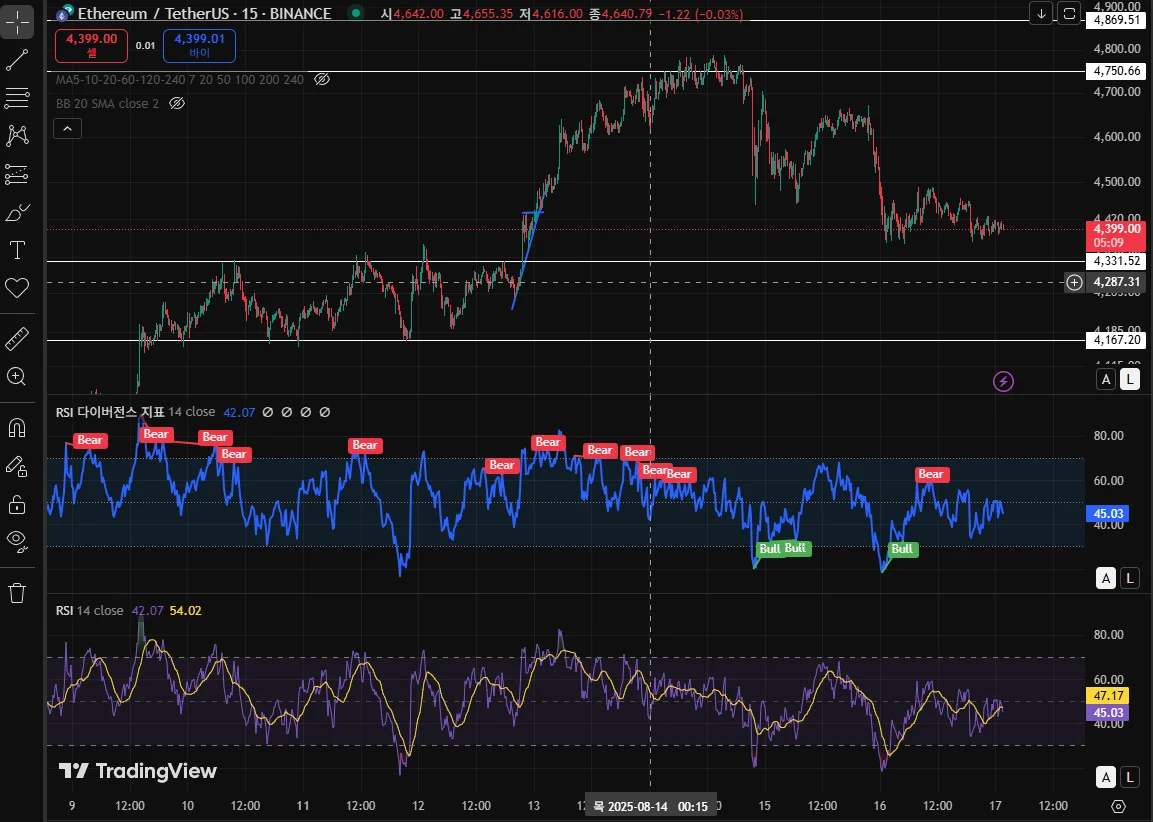Click the yellow 54.02 RSI legend value
The image size is (1153, 822).
[x=185, y=610]
